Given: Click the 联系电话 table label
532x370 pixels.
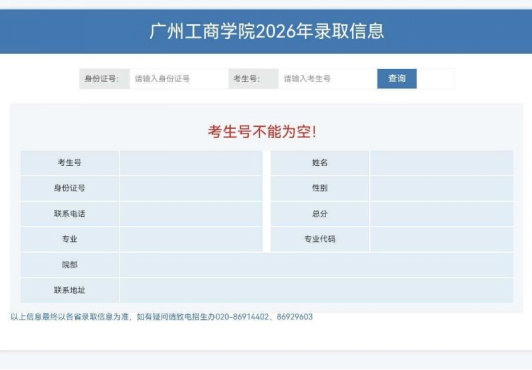Looking at the screenshot, I should tap(70, 214).
